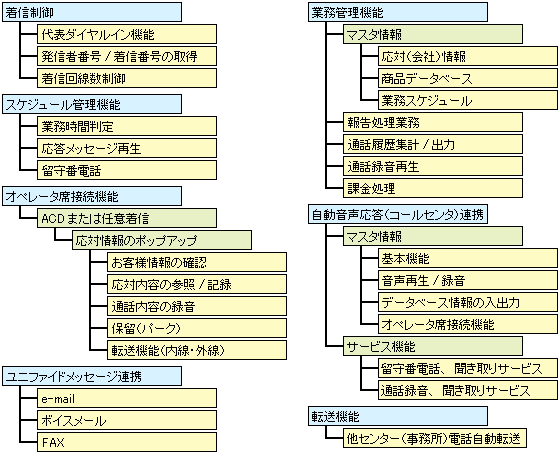Open 発信者番号 / 着信番号の取得 entry
This screenshot has width=560, height=454.
click(x=127, y=56)
